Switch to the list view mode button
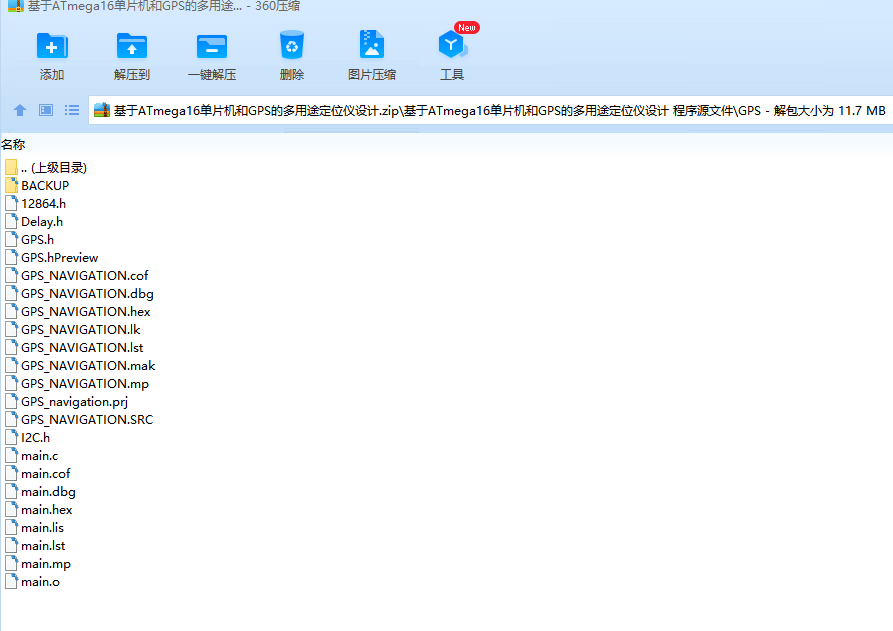This screenshot has height=631, width=893. (72, 110)
